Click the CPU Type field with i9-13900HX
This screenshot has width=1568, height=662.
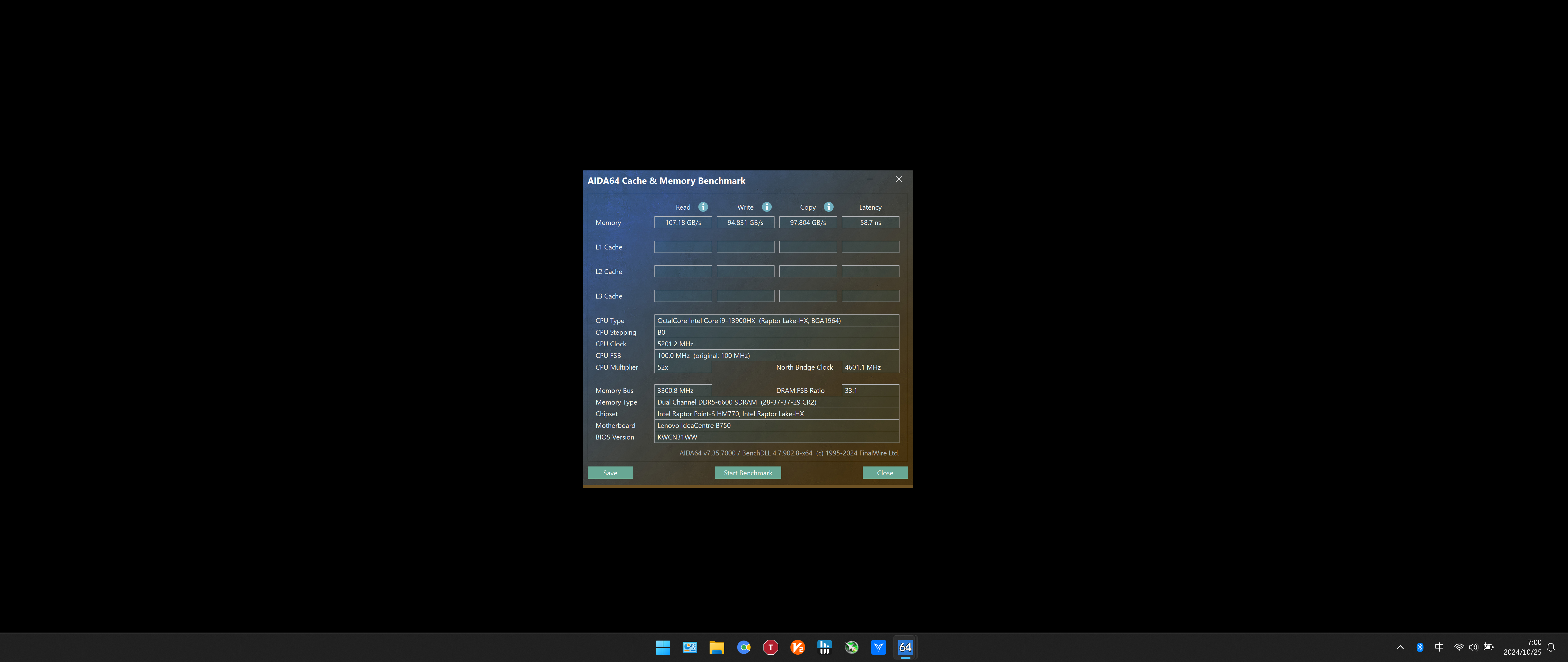(x=776, y=321)
